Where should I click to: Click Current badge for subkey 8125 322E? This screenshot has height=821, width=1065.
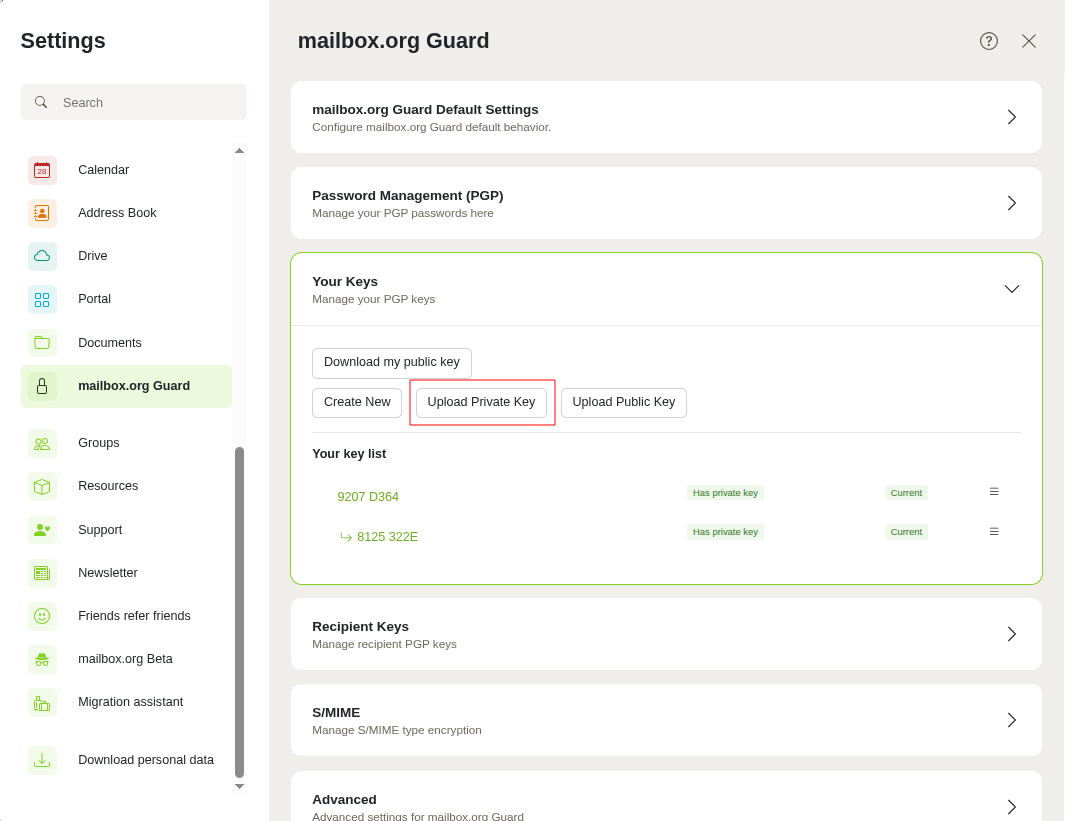click(906, 532)
